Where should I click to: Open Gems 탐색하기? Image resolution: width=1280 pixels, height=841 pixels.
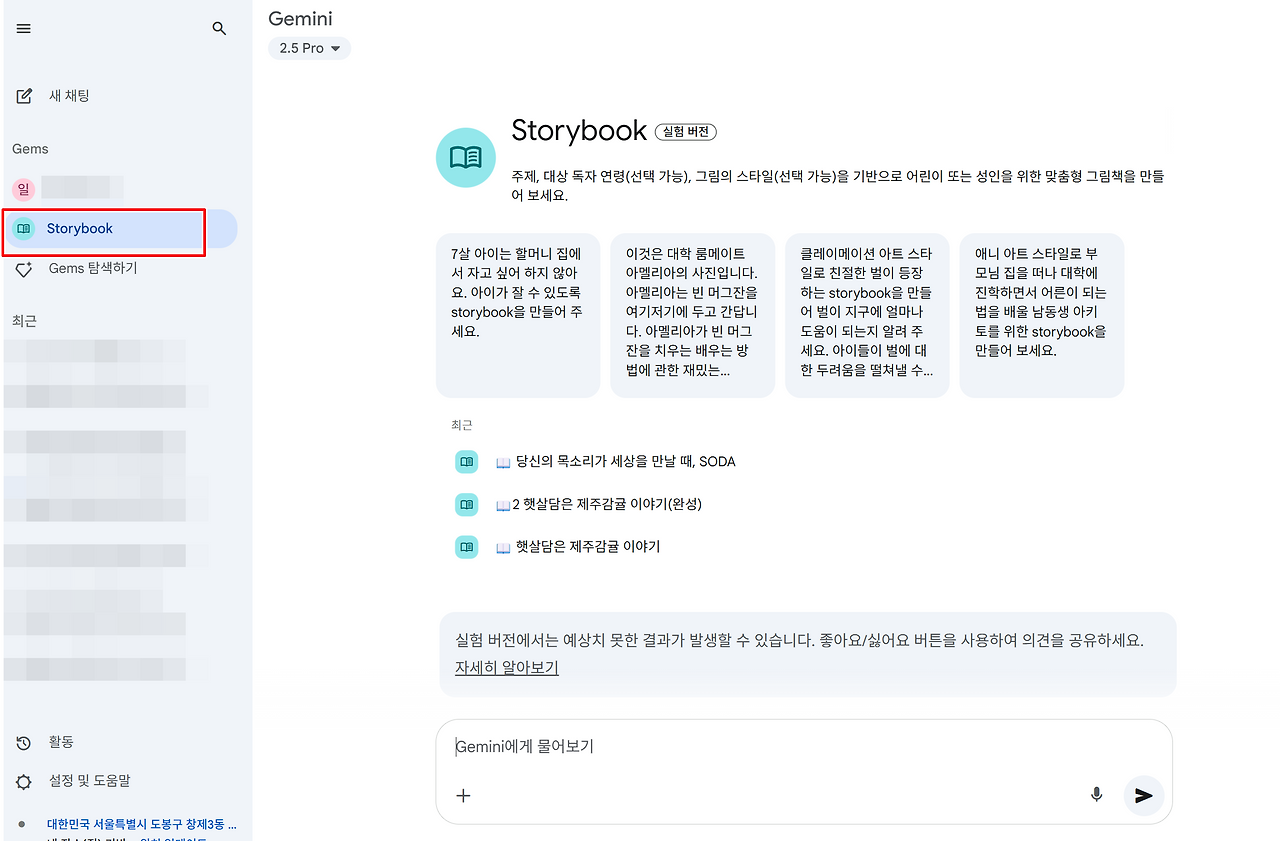[93, 269]
